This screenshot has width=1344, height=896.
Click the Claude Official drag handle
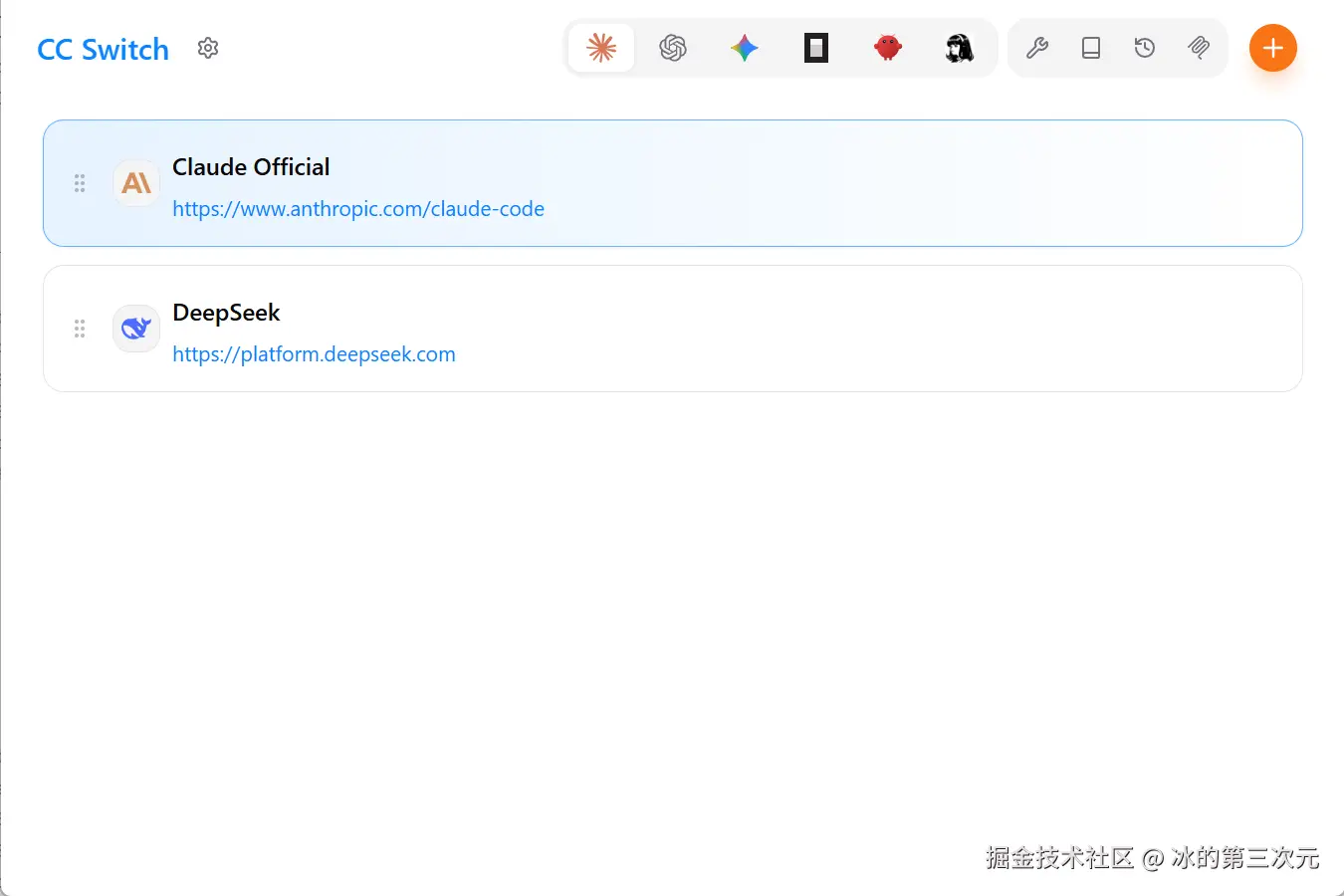click(80, 183)
